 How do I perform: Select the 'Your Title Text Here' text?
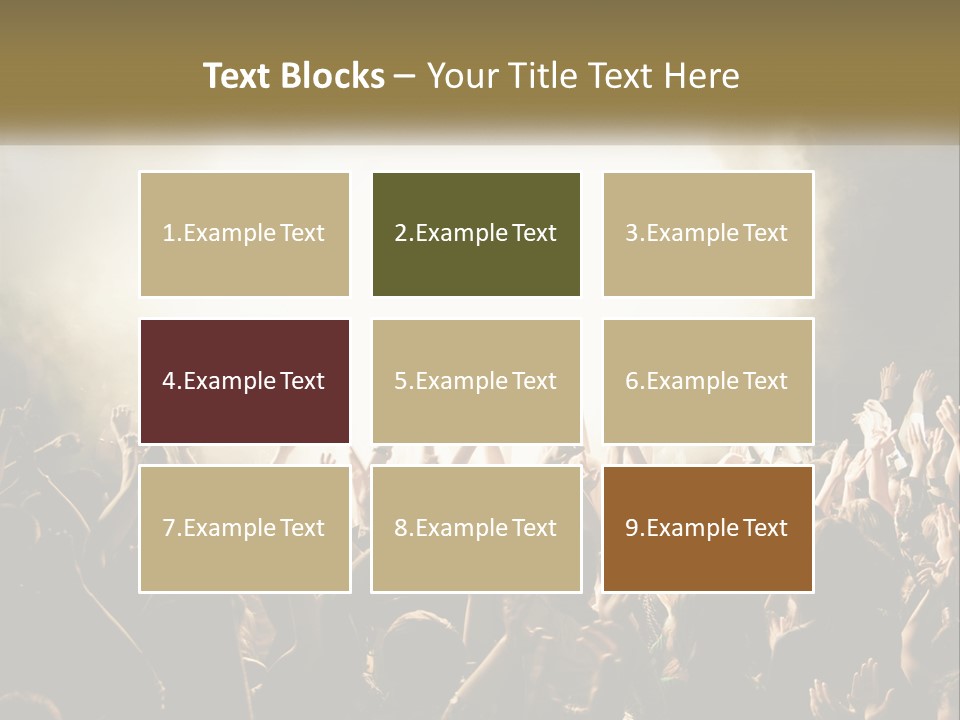click(583, 76)
